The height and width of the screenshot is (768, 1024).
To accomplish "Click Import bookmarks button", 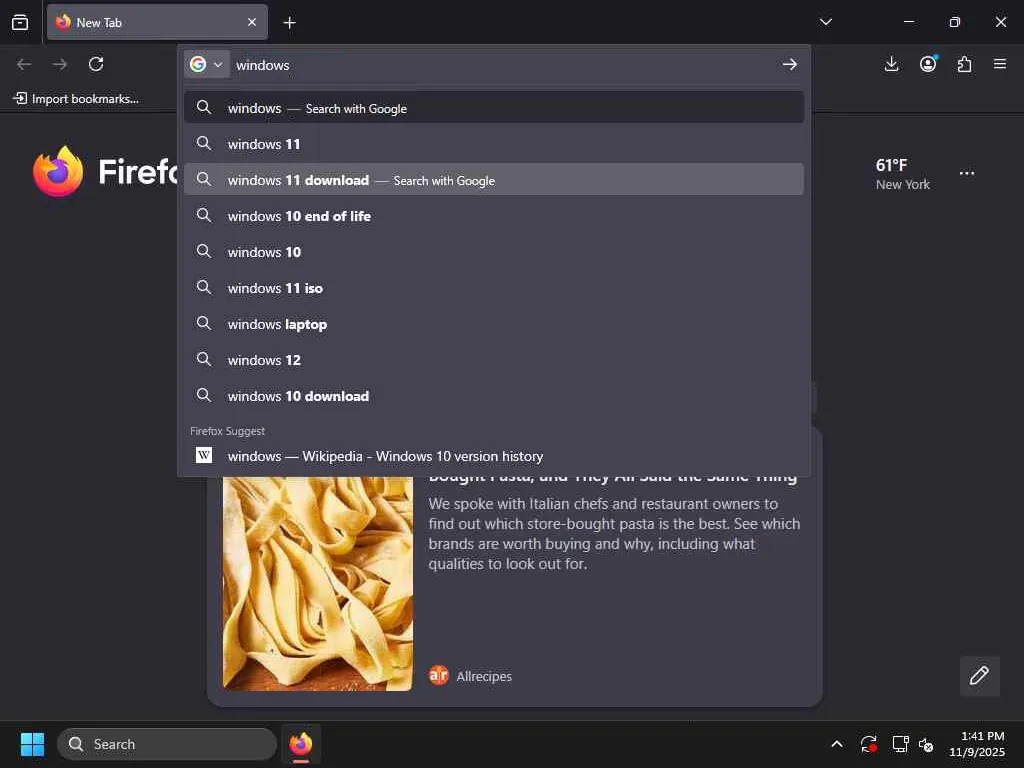I will point(76,99).
